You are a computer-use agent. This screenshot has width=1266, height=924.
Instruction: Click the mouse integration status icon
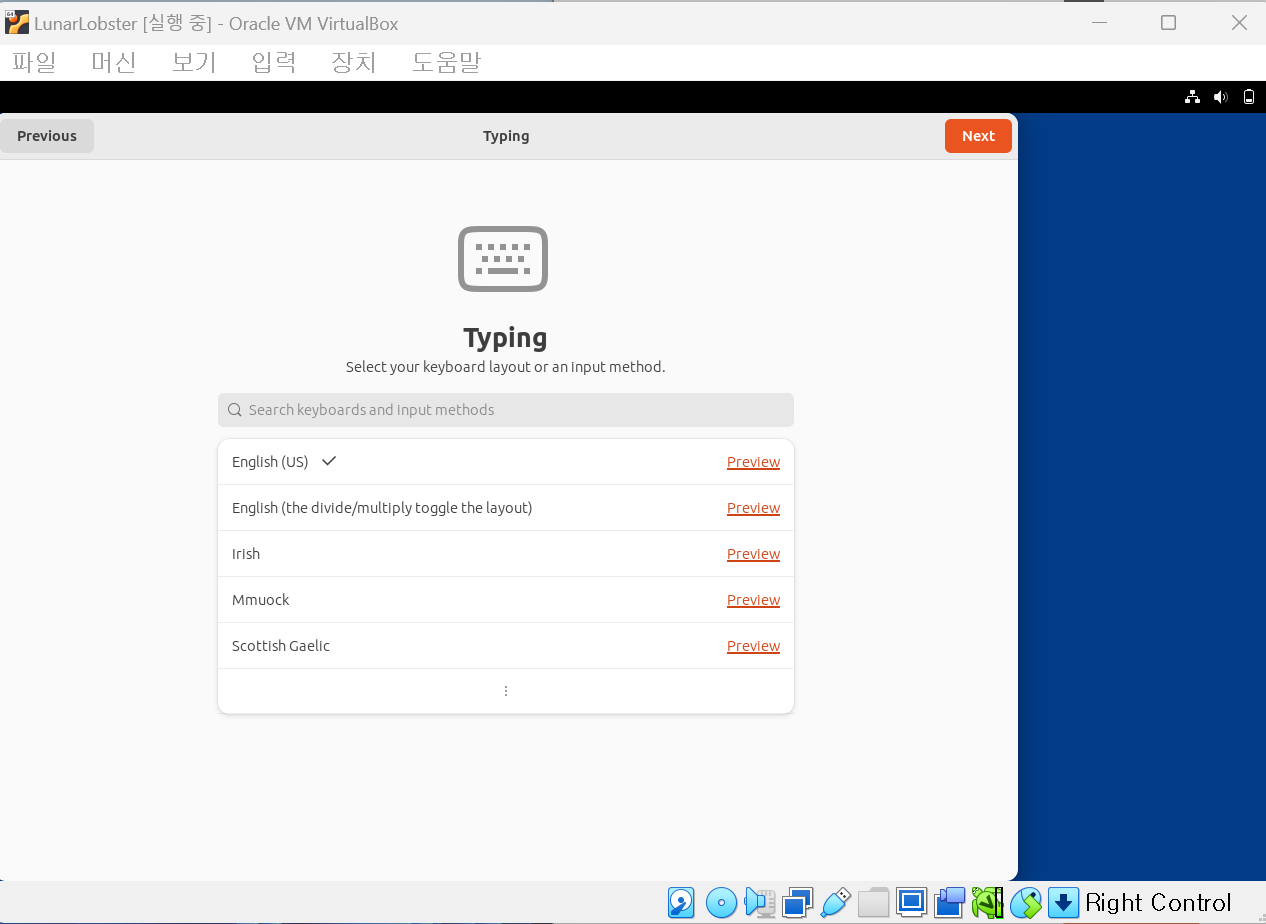click(1026, 903)
